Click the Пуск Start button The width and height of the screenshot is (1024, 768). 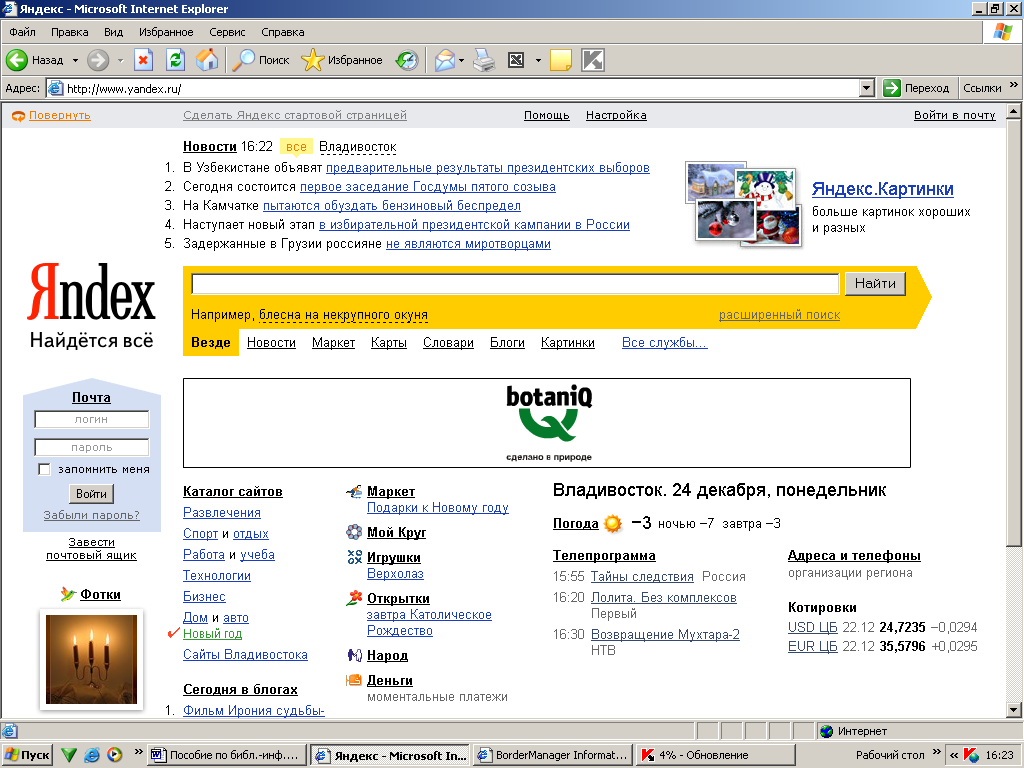click(27, 755)
